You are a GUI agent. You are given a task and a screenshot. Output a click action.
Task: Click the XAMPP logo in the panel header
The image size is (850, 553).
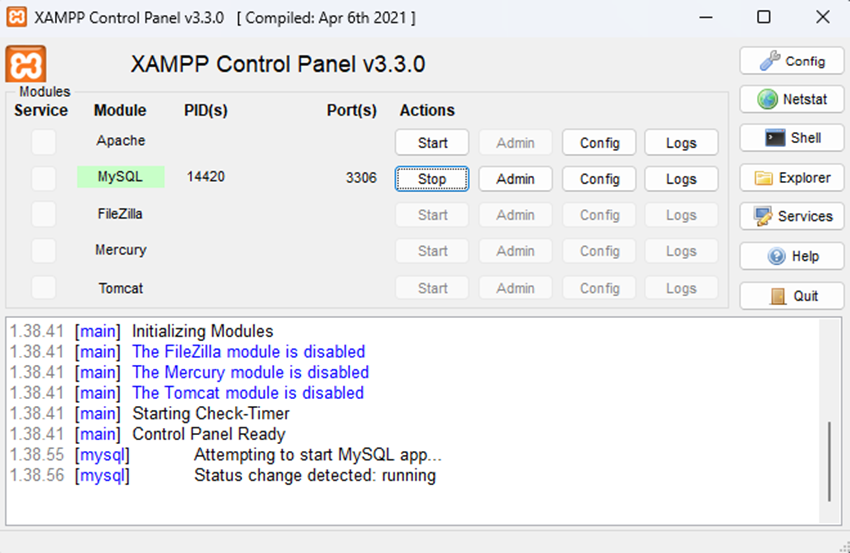point(25,65)
